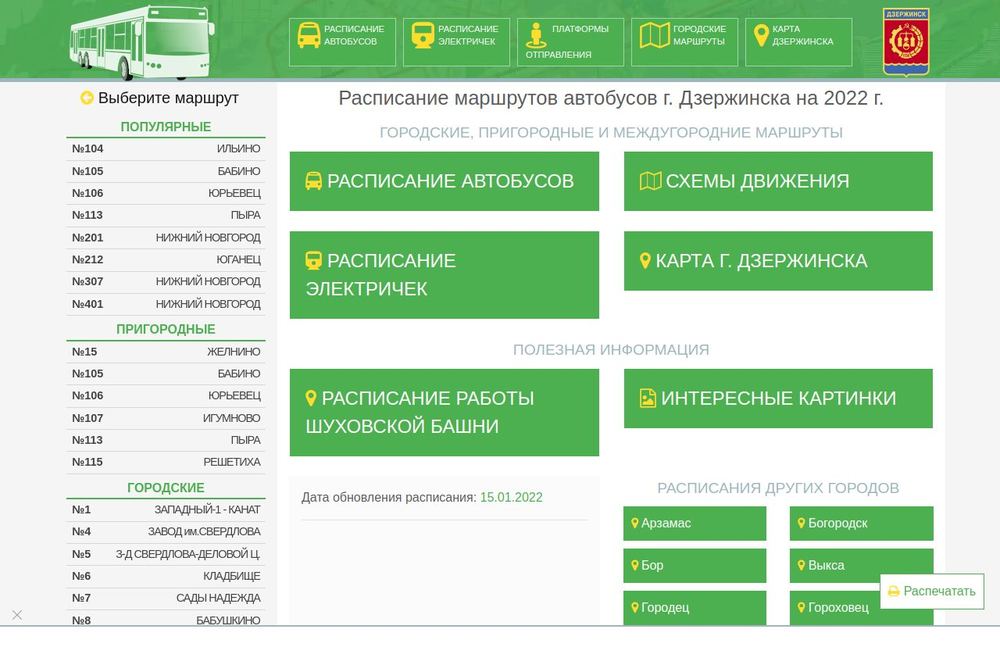The height and width of the screenshot is (672, 1000).
Task: Open the Городские маршруты header menu item
Action: [684, 42]
